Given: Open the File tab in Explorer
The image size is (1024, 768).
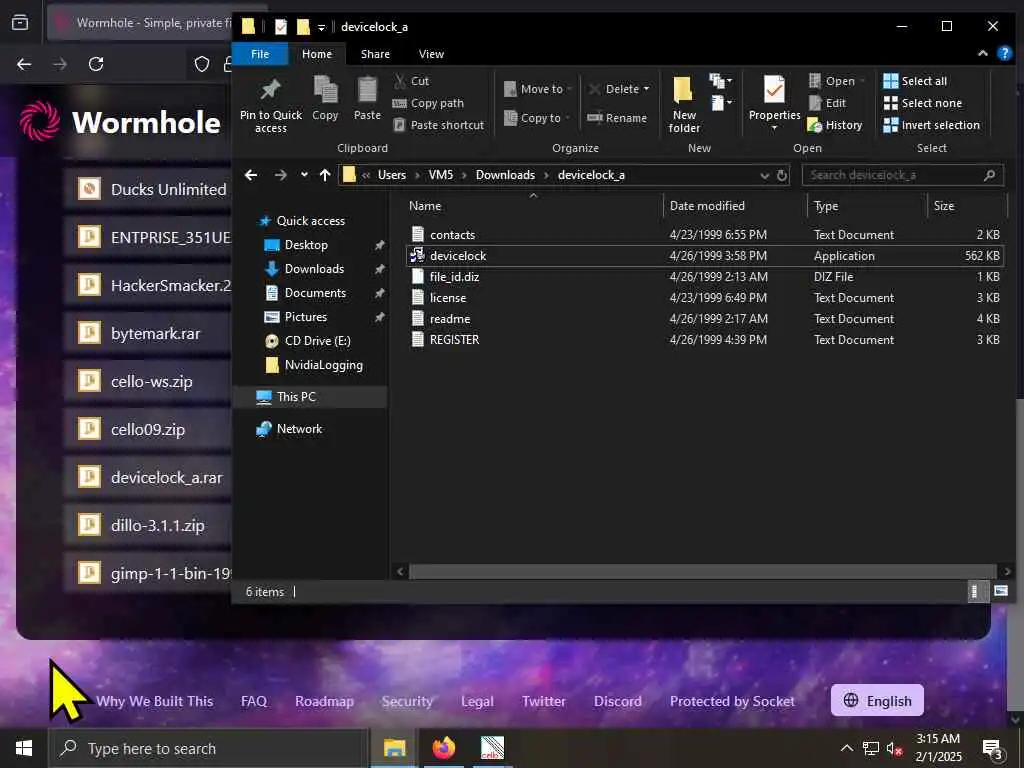Looking at the screenshot, I should pos(260,54).
